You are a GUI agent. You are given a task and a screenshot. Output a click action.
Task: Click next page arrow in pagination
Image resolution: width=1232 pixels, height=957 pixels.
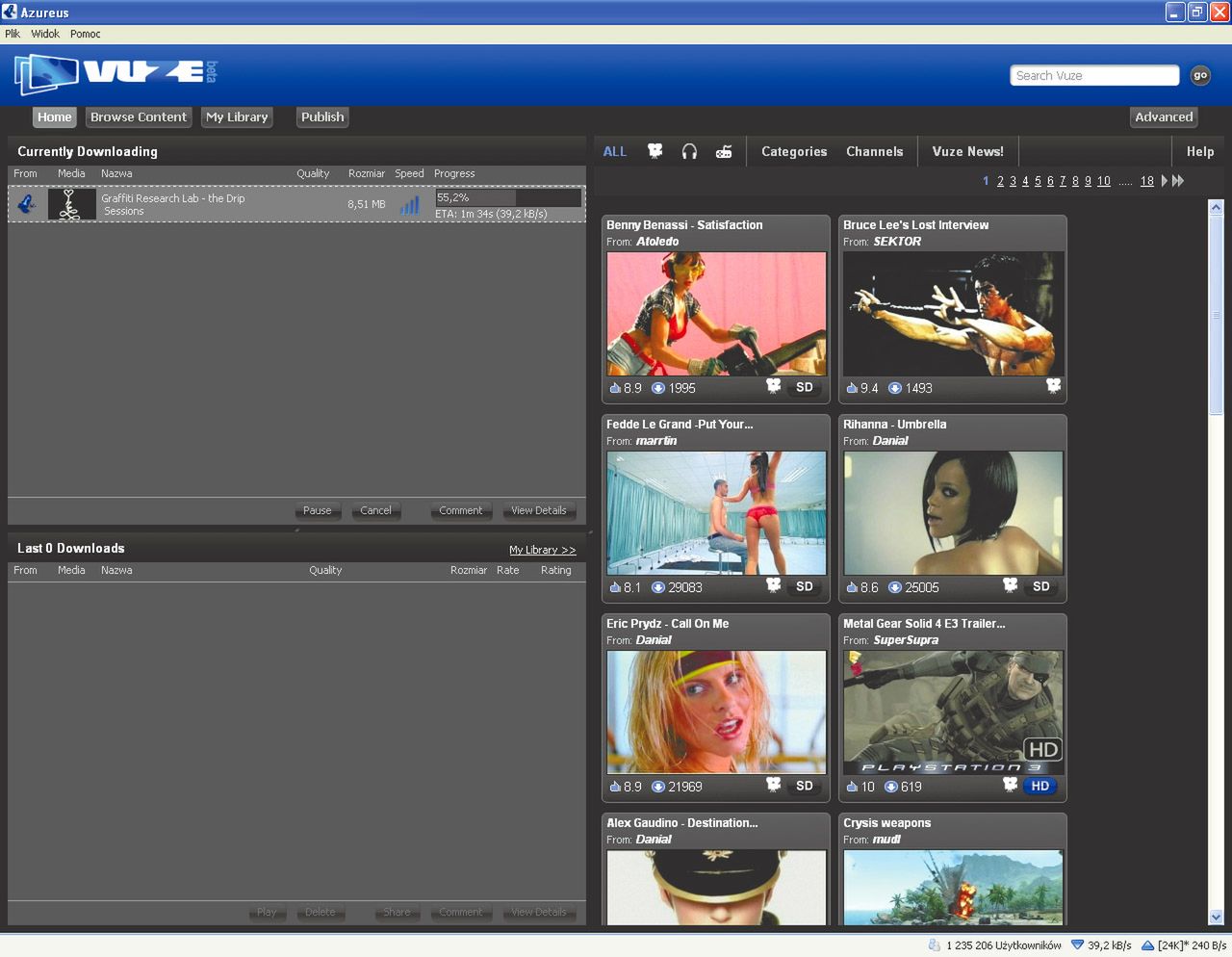click(x=1165, y=181)
